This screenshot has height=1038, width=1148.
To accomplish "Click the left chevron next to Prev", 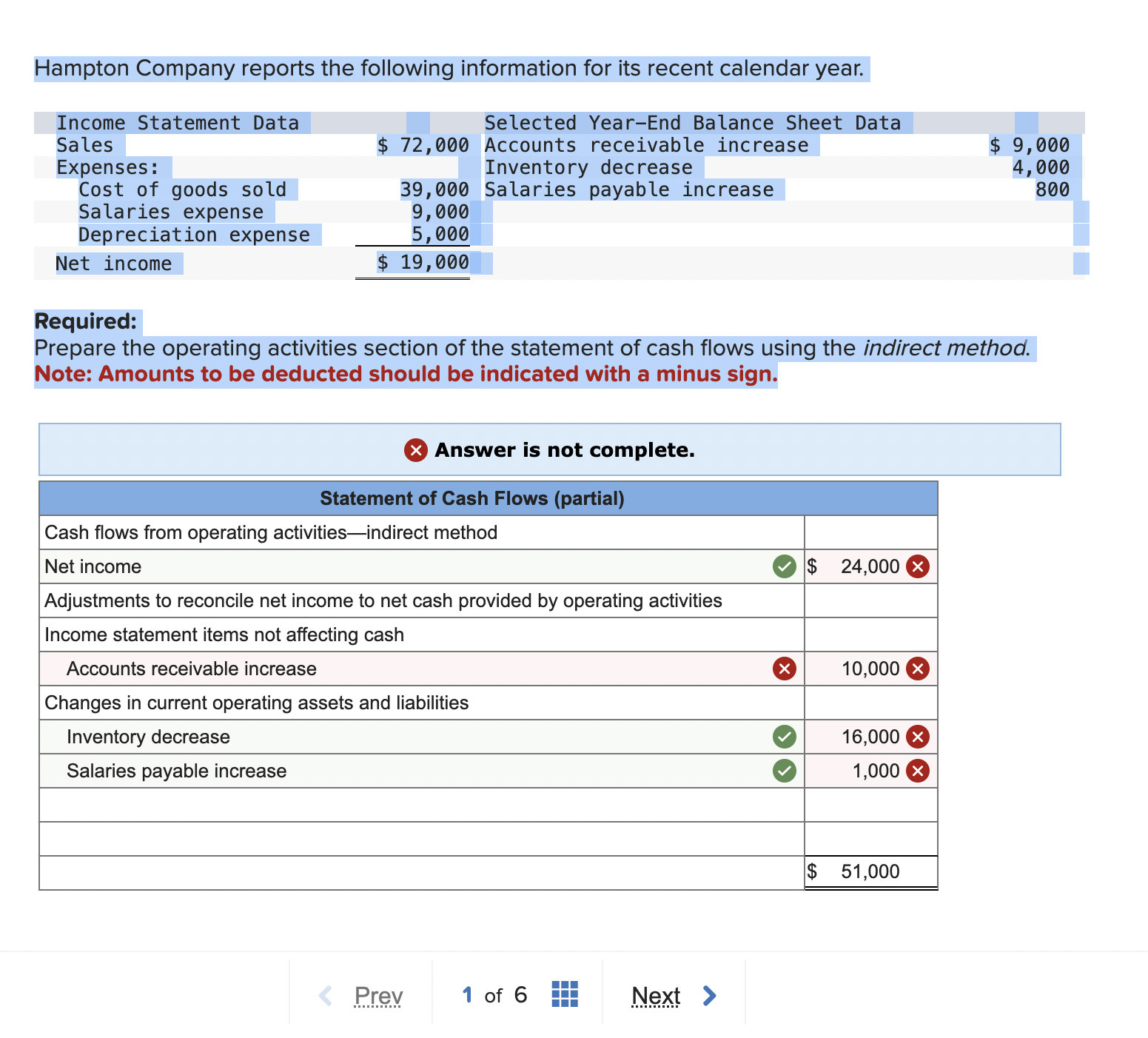I will point(325,995).
